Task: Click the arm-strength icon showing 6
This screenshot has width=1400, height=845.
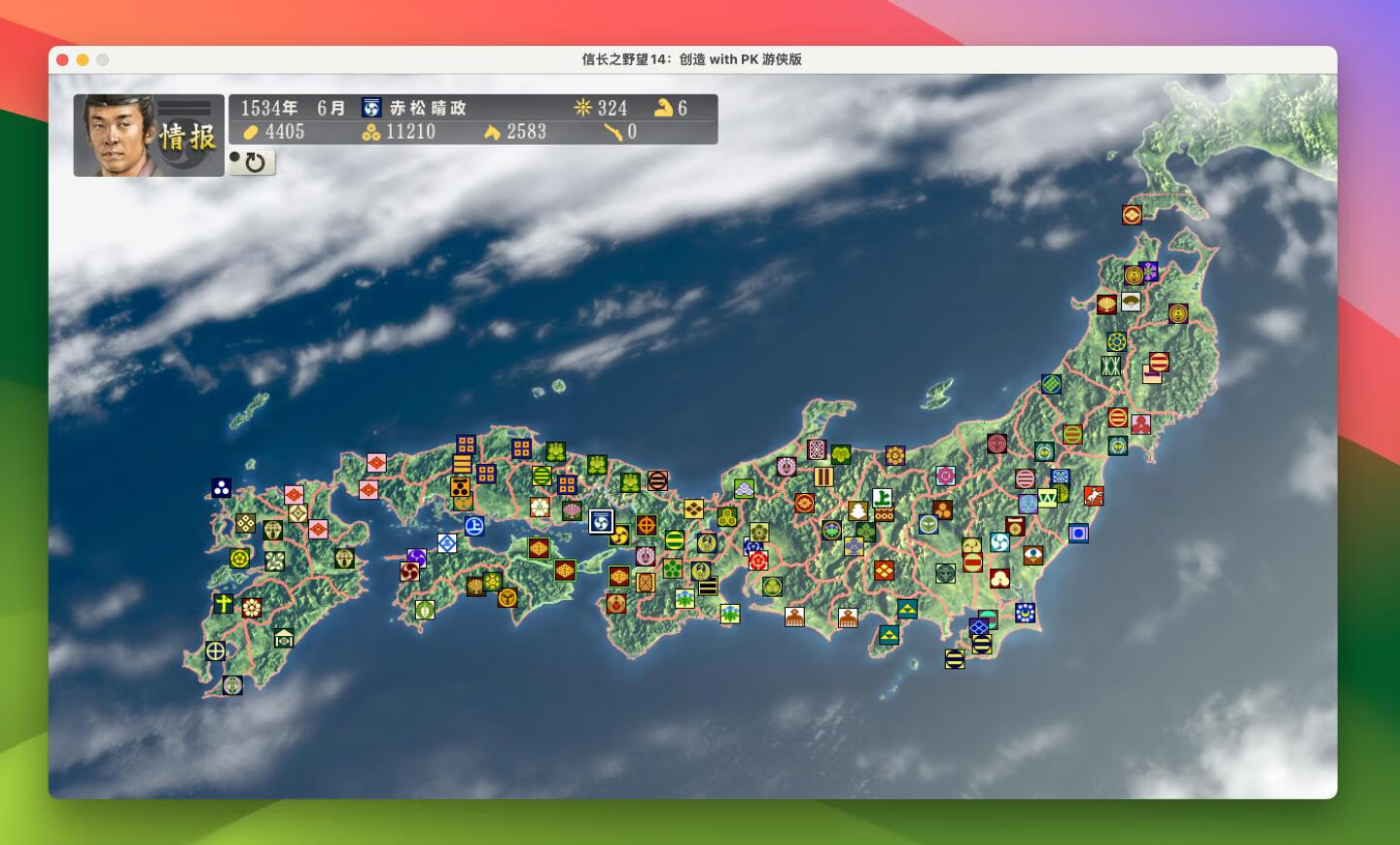Action: (663, 107)
